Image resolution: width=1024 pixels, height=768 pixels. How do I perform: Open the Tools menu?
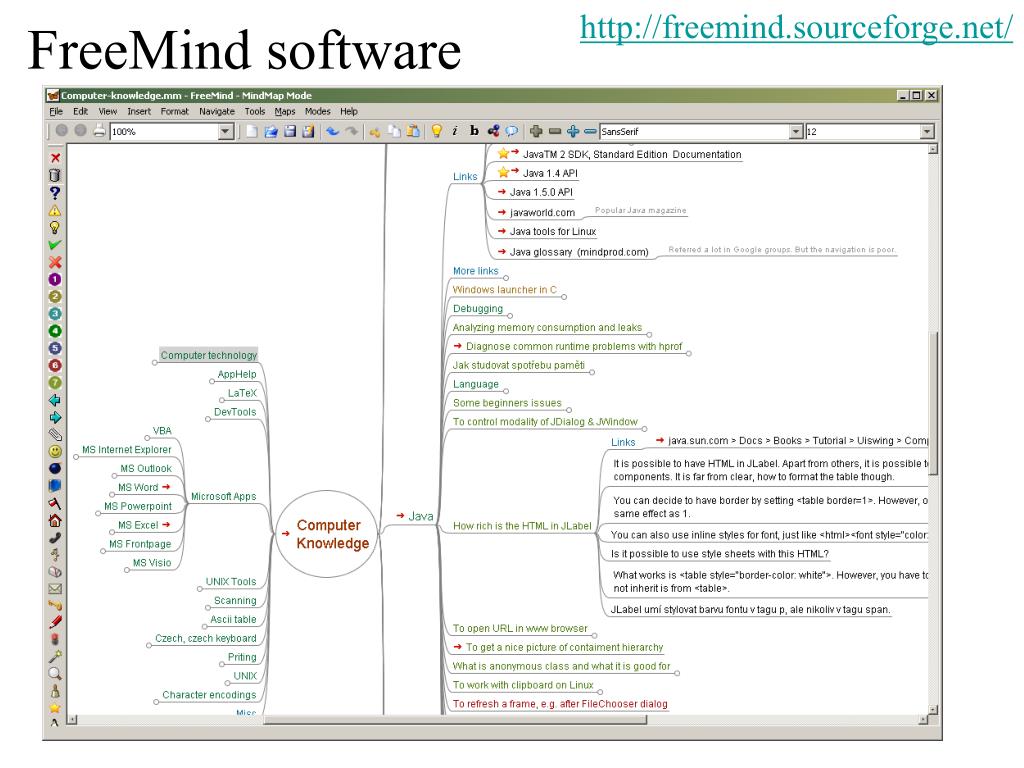point(255,112)
